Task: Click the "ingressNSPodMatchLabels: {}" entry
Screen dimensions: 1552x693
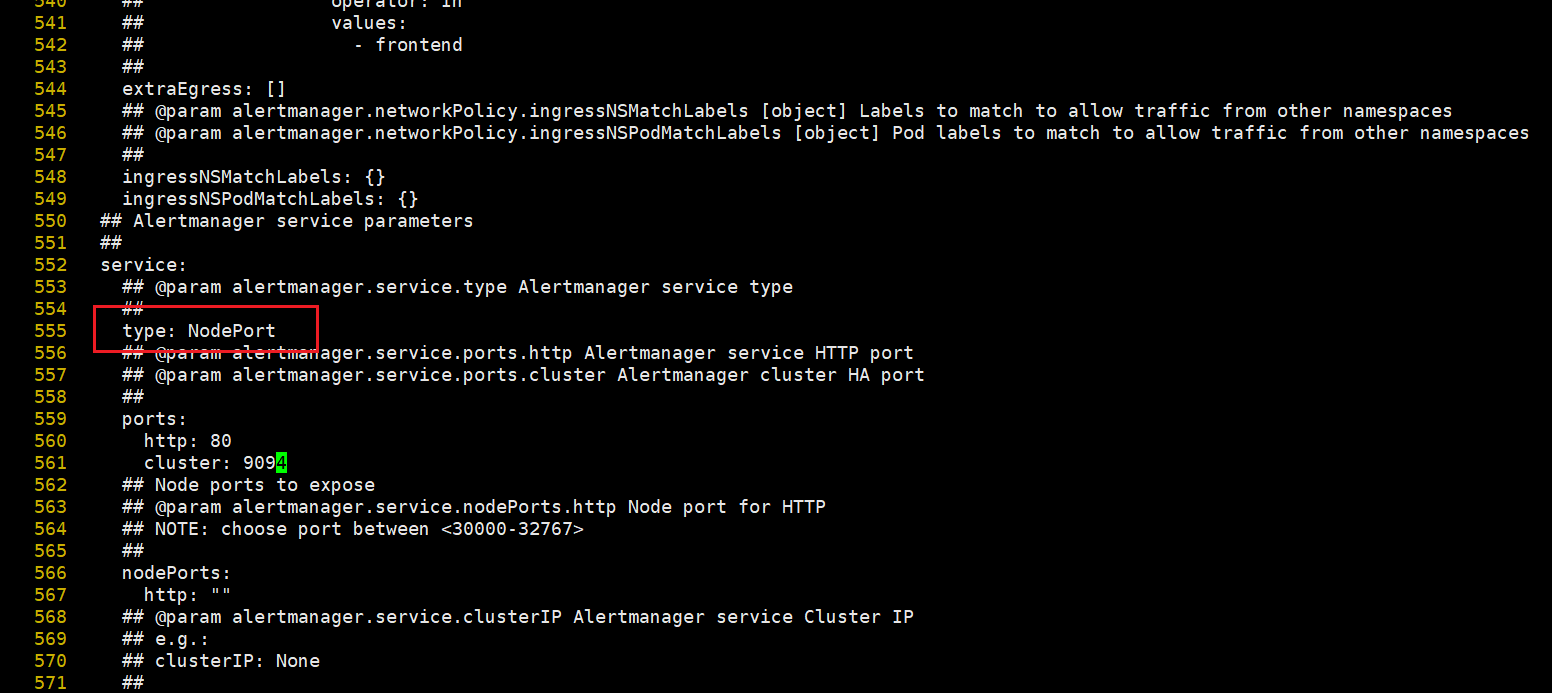Action: [x=270, y=199]
